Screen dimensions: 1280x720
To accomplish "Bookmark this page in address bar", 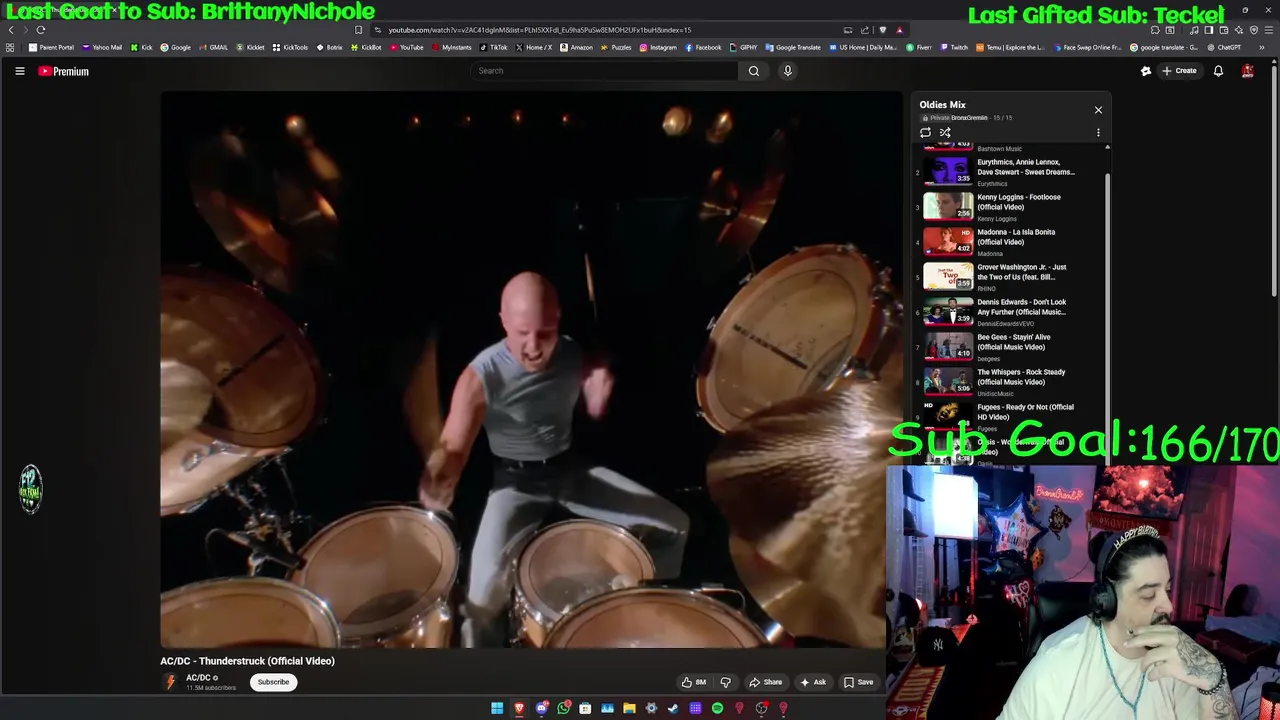I will 358,30.
